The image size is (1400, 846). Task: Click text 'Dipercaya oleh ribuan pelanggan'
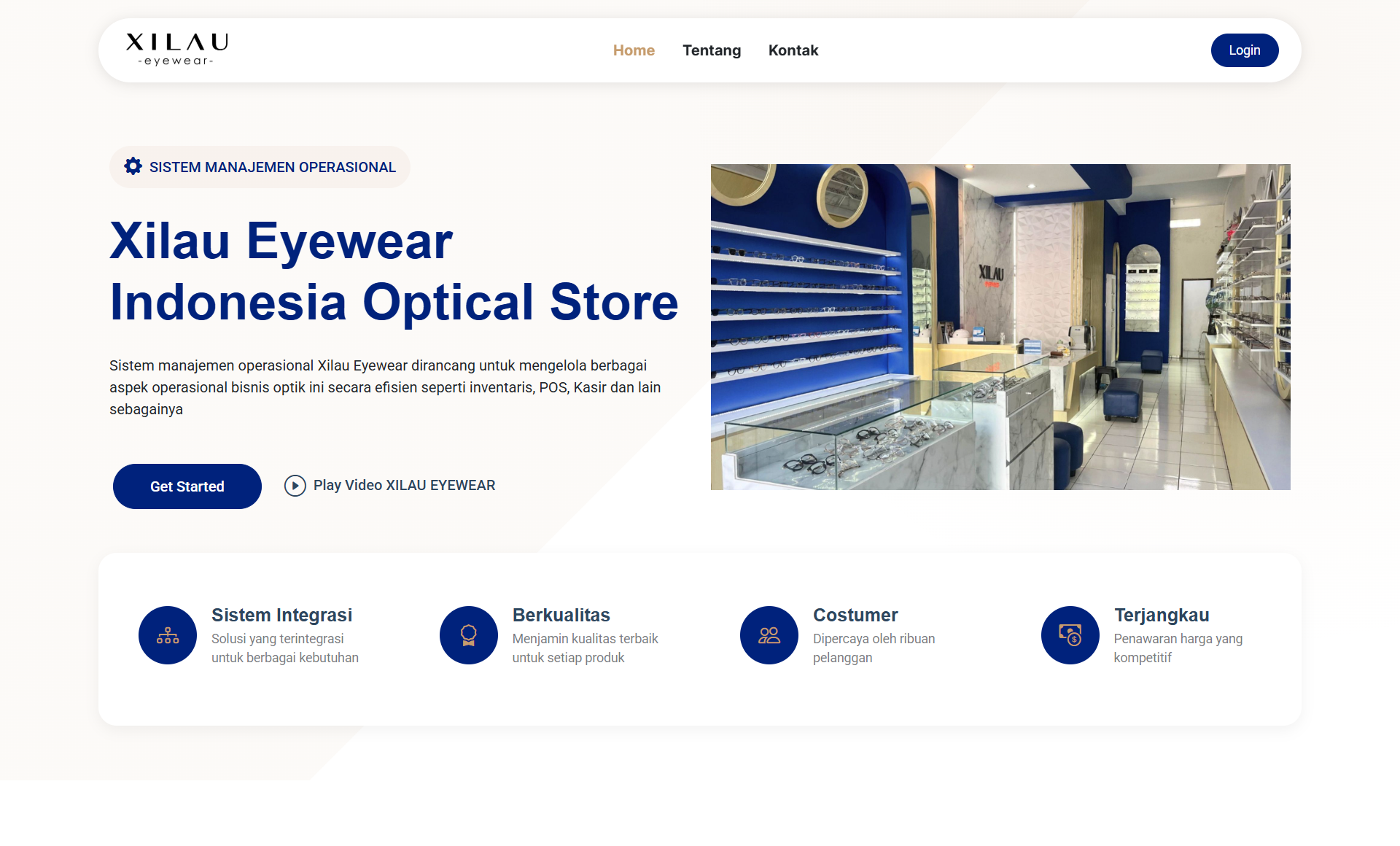[x=874, y=648]
